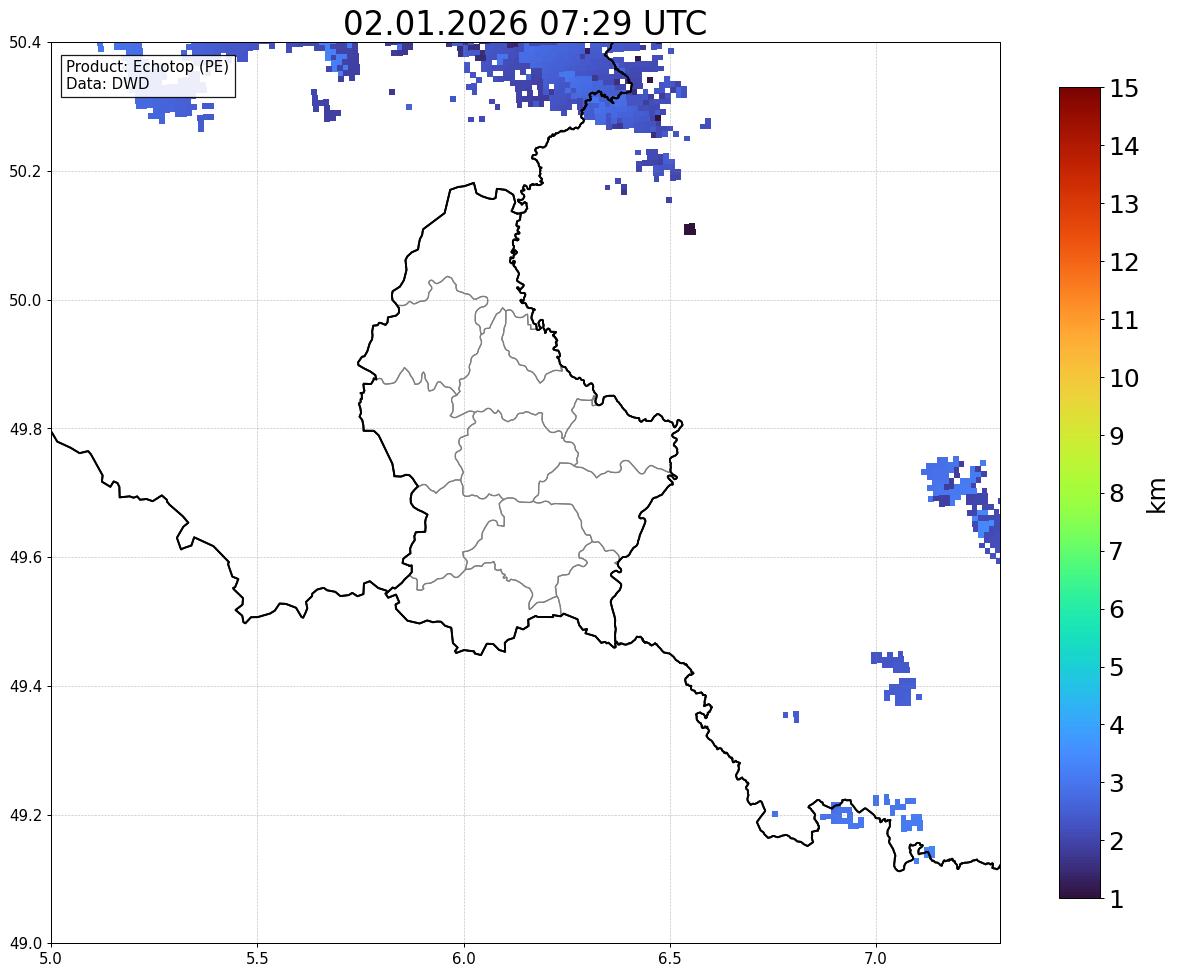Click the "Data: DWD" legend line
The height and width of the screenshot is (976, 1178).
(107, 83)
